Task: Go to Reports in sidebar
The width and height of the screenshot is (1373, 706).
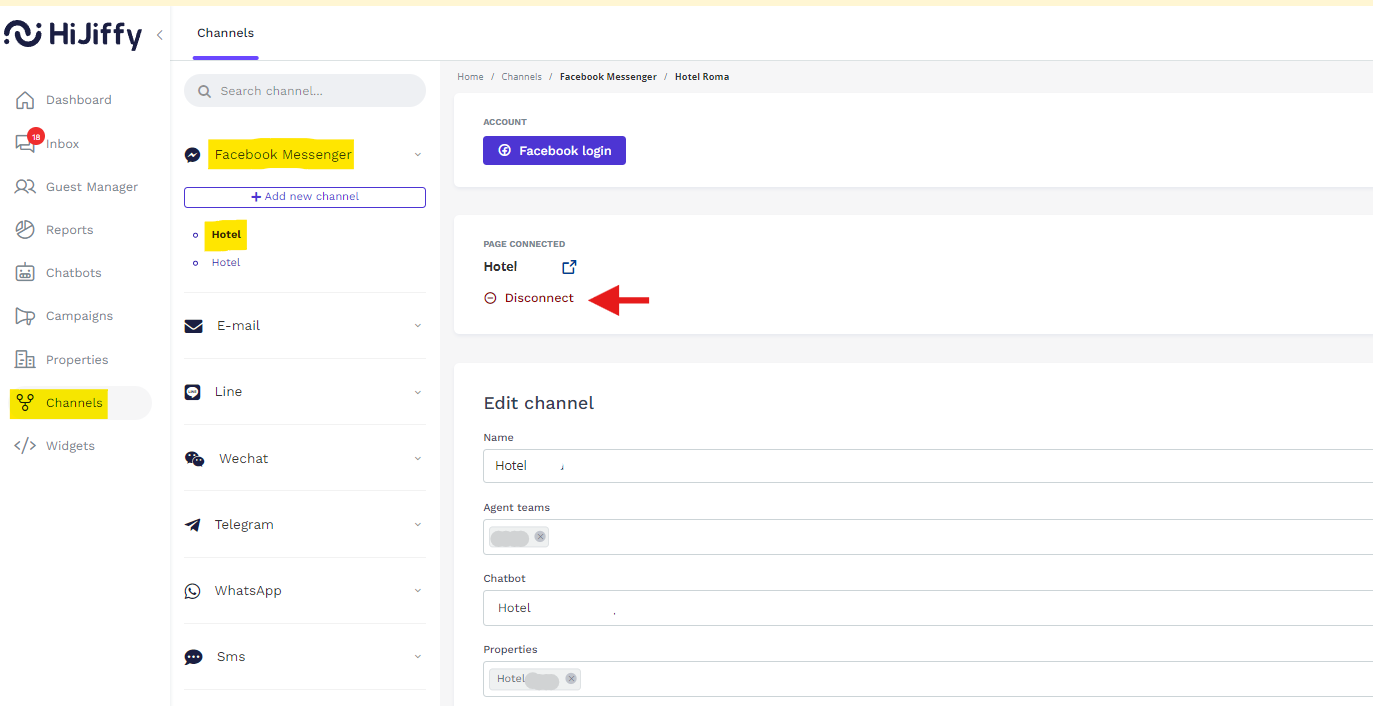Action: pyautogui.click(x=69, y=230)
